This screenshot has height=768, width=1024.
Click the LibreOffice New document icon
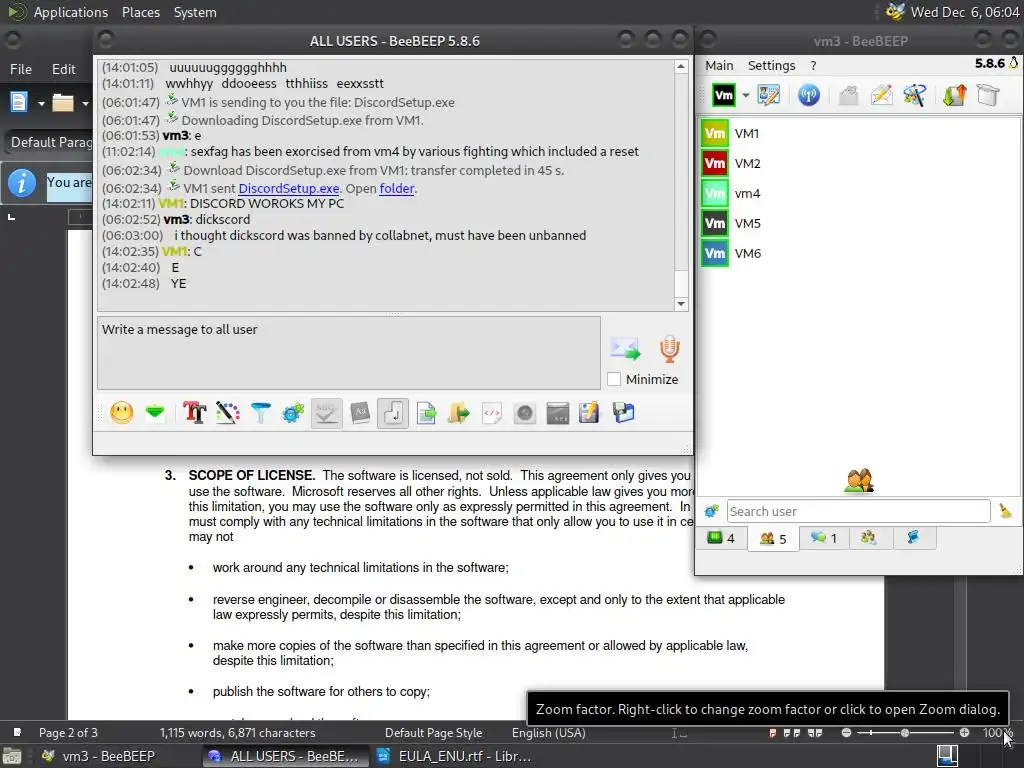[19, 103]
